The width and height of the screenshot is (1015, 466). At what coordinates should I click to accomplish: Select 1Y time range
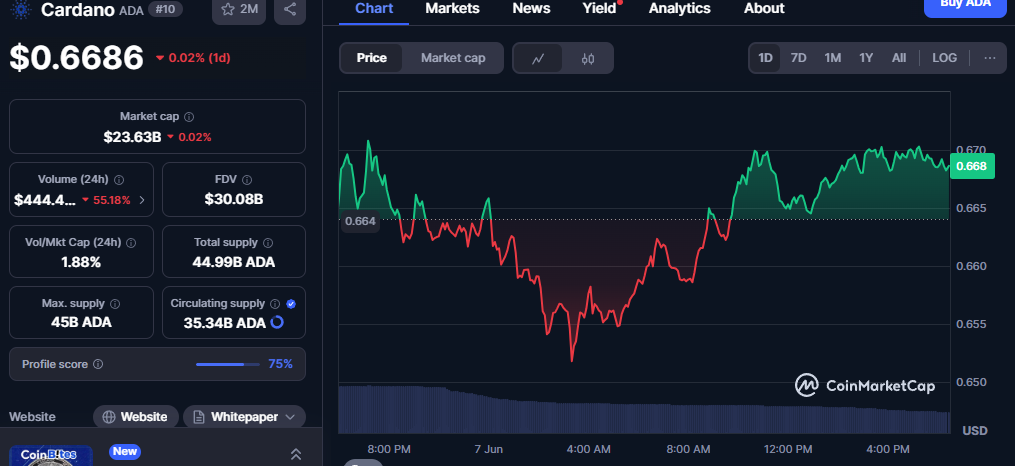click(866, 58)
